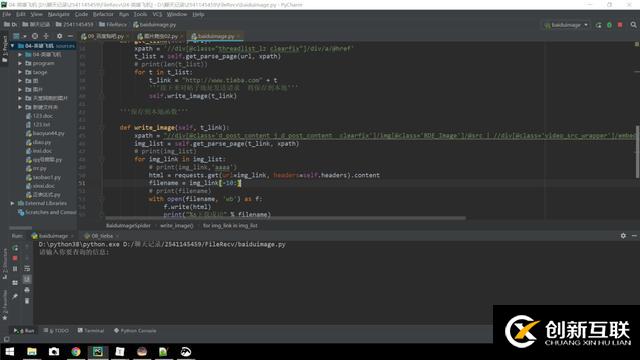Click BaiduImageSpider in the editor breadcrumb
The image size is (640, 360).
128,225
